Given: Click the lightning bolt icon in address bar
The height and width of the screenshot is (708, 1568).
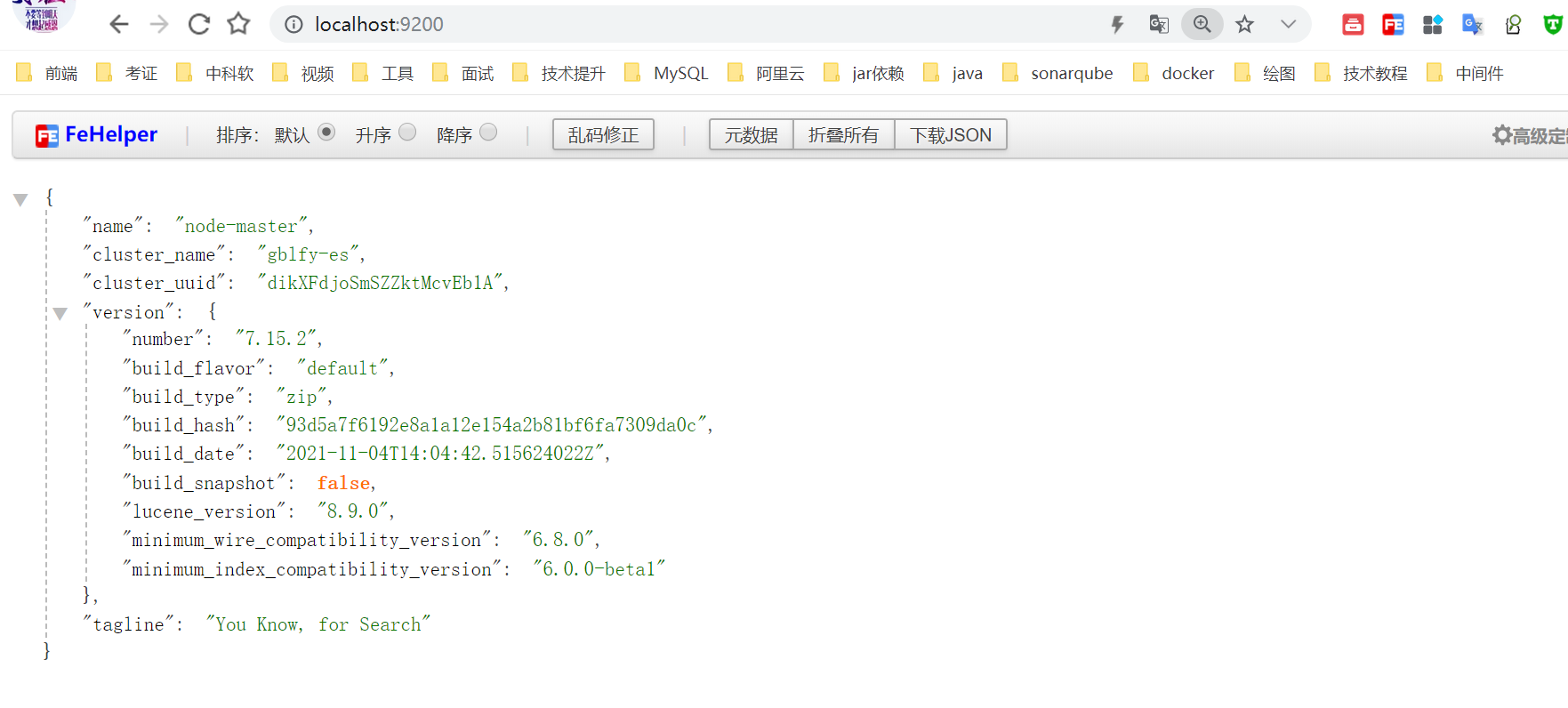Looking at the screenshot, I should pos(1118,25).
